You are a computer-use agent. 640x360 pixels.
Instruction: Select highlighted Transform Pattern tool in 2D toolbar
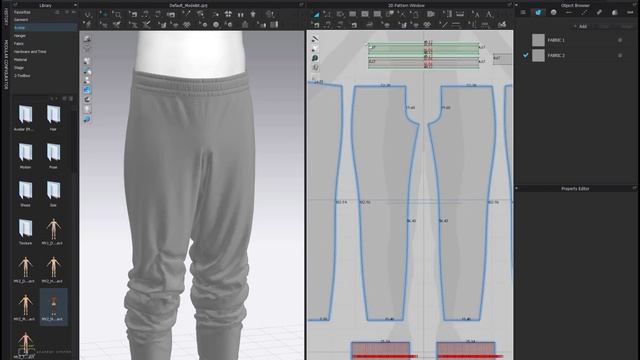316,15
